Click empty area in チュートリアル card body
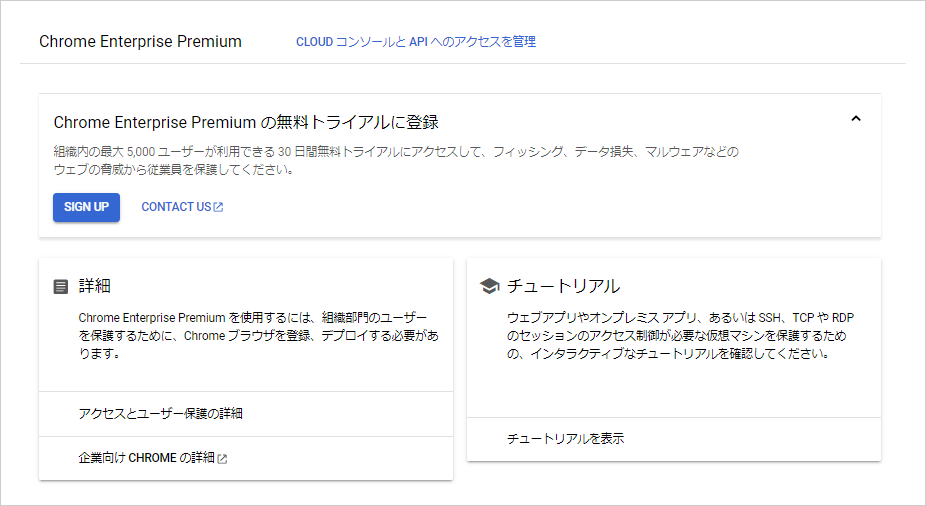Screen dimensions: 926x506 674,389
